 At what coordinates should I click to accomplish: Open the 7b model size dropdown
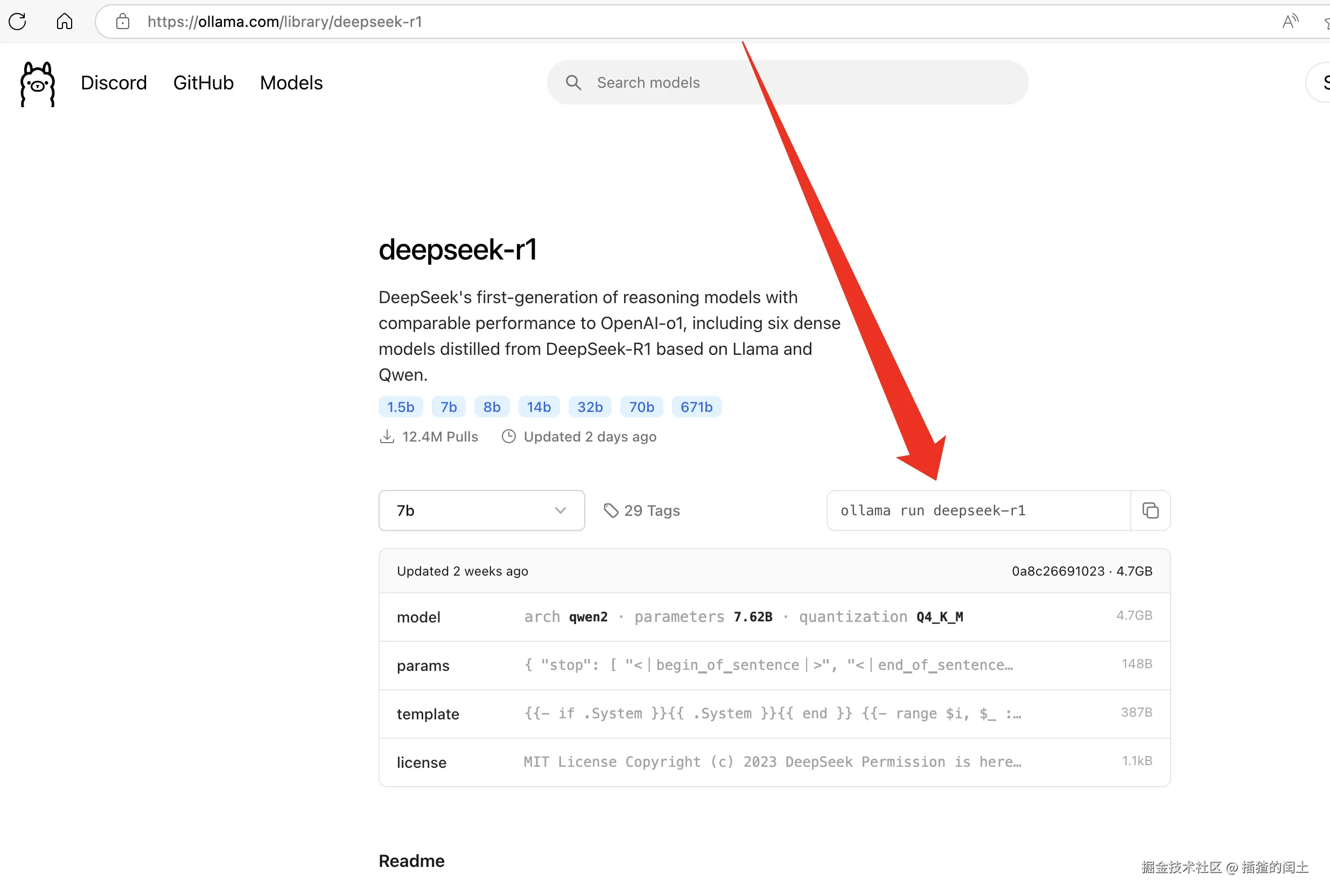pyautogui.click(x=481, y=510)
